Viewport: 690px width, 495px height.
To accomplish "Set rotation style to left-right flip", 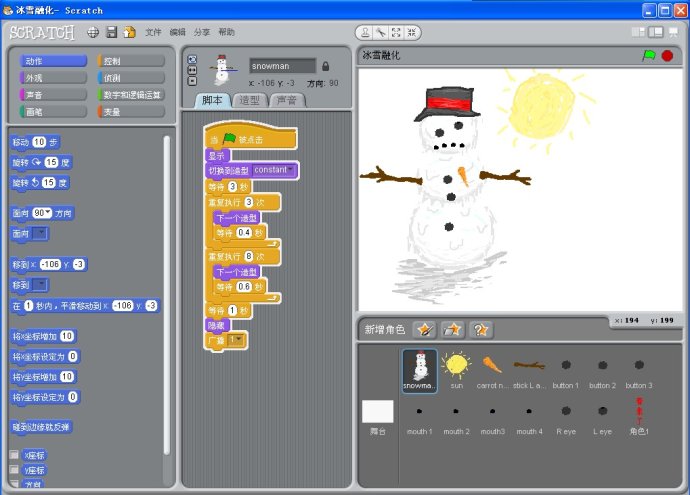I will tap(192, 70).
